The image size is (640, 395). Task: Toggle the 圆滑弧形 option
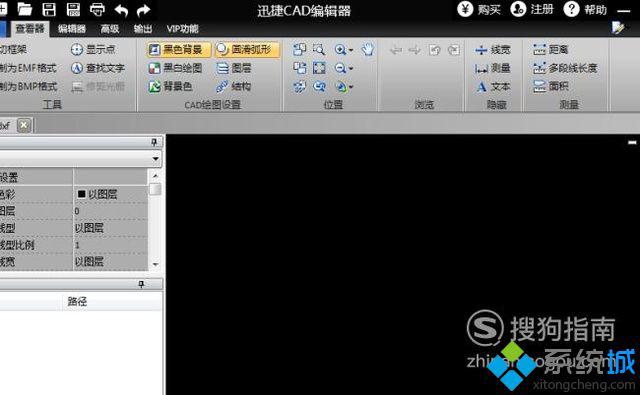(x=247, y=49)
